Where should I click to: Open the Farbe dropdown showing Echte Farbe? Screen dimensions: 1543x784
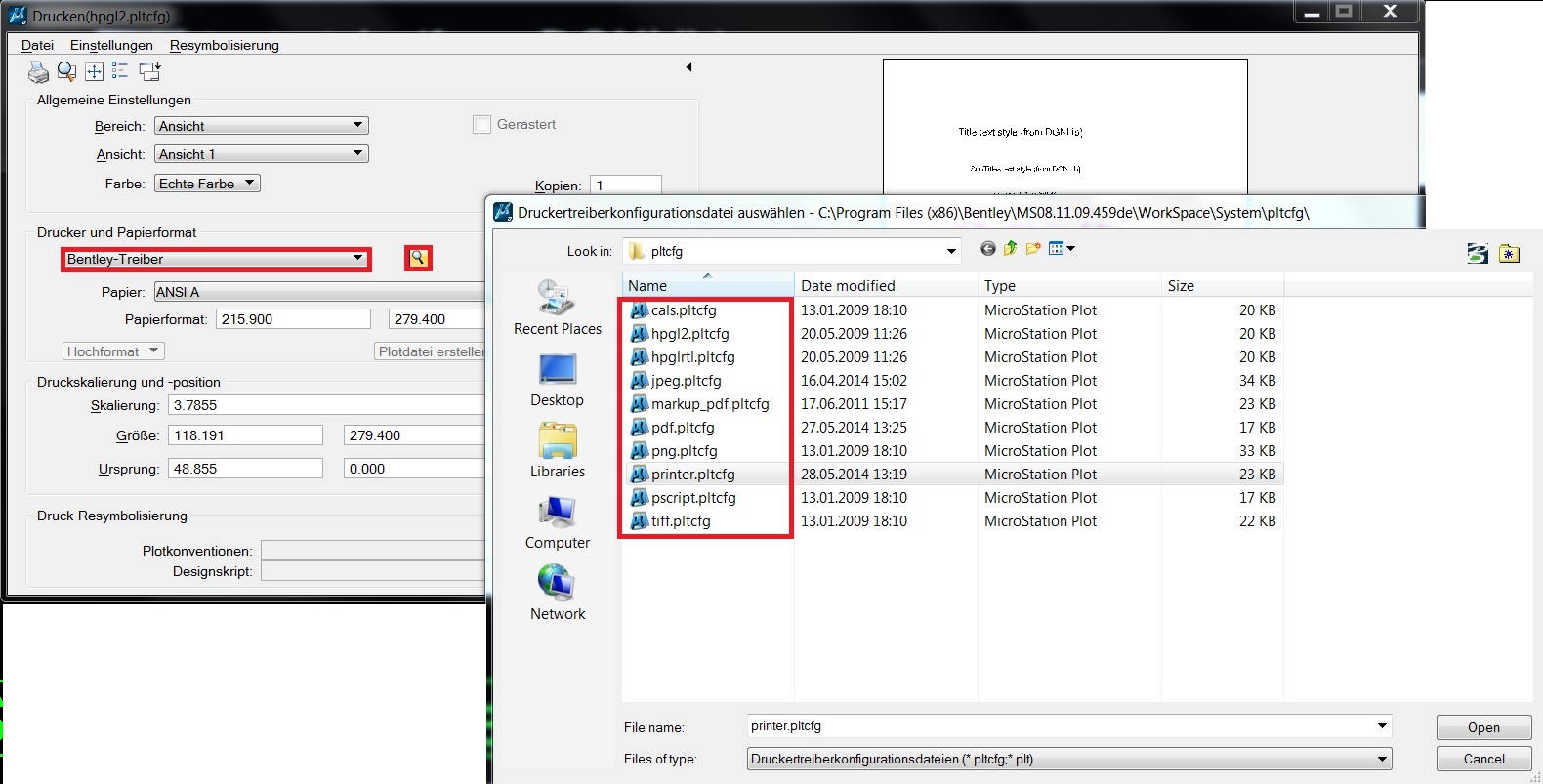[x=208, y=184]
